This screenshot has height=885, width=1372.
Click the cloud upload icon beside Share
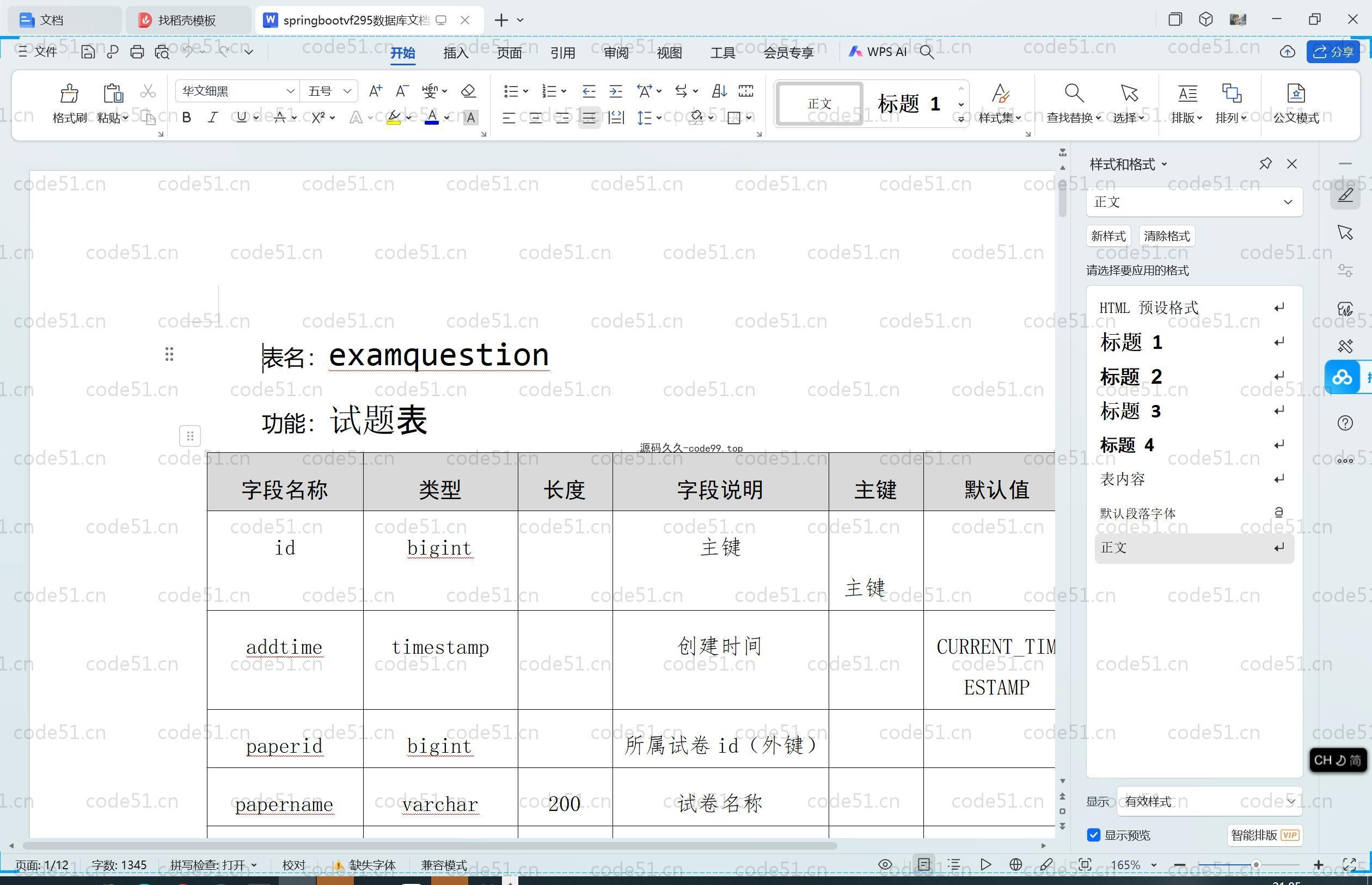1287,52
